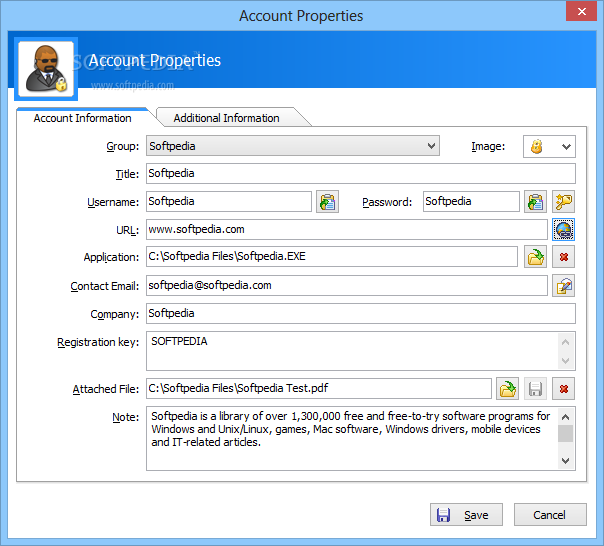
Task: Focus the Title input field
Action: 361,173
